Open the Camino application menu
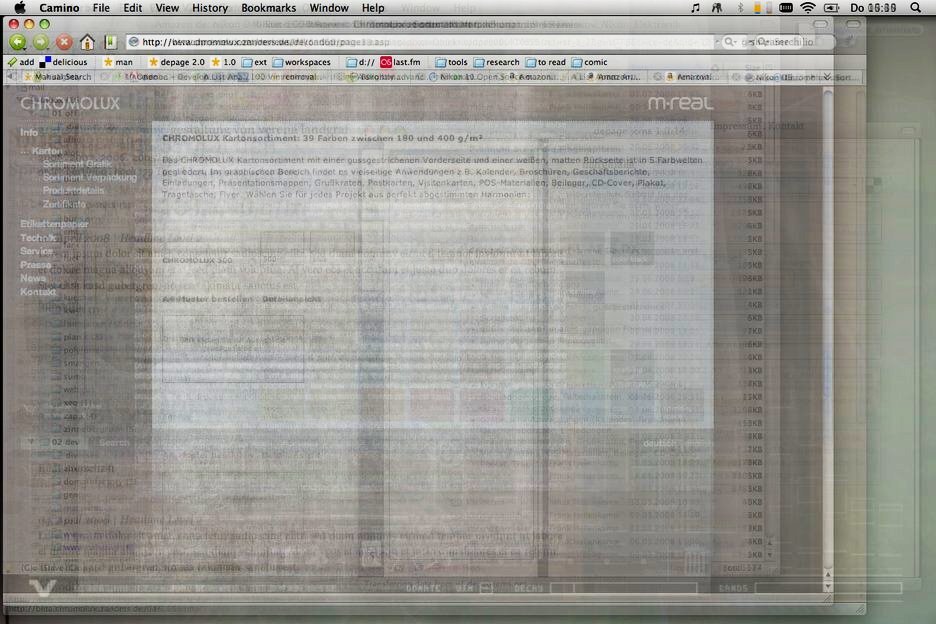The image size is (936, 624). [59, 8]
